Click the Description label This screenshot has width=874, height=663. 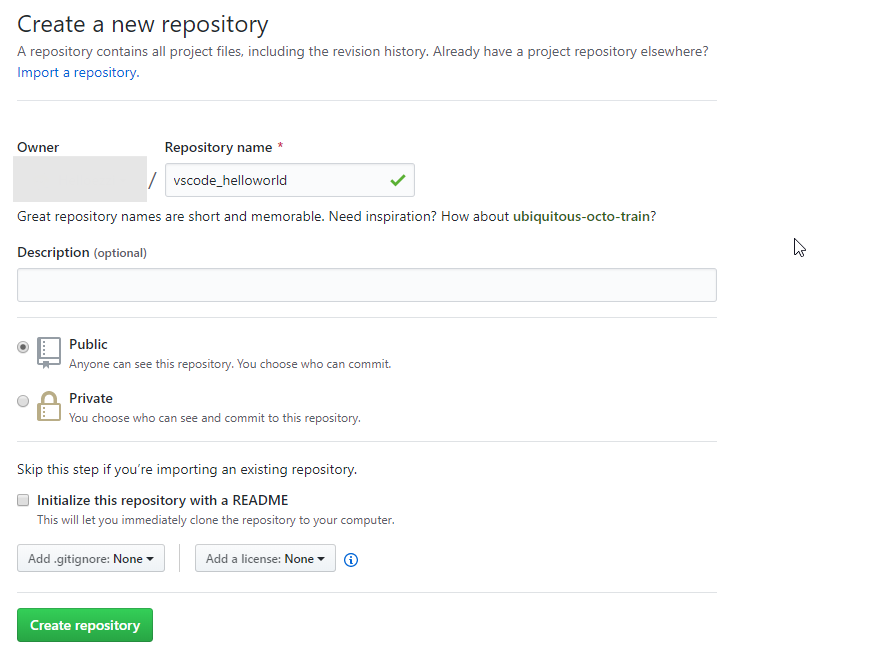[54, 253]
